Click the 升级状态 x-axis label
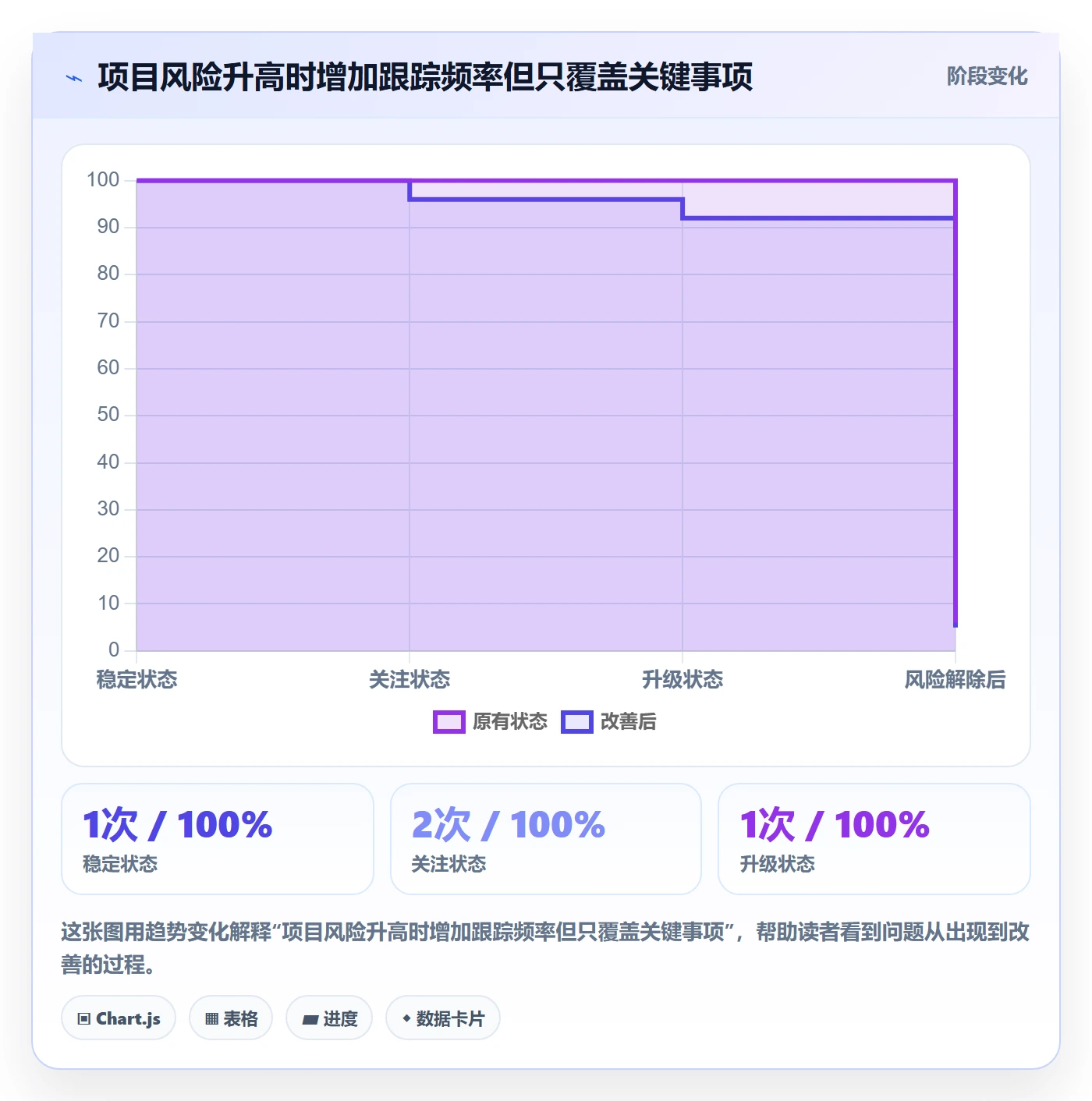Image resolution: width=1092 pixels, height=1101 pixels. 682,680
